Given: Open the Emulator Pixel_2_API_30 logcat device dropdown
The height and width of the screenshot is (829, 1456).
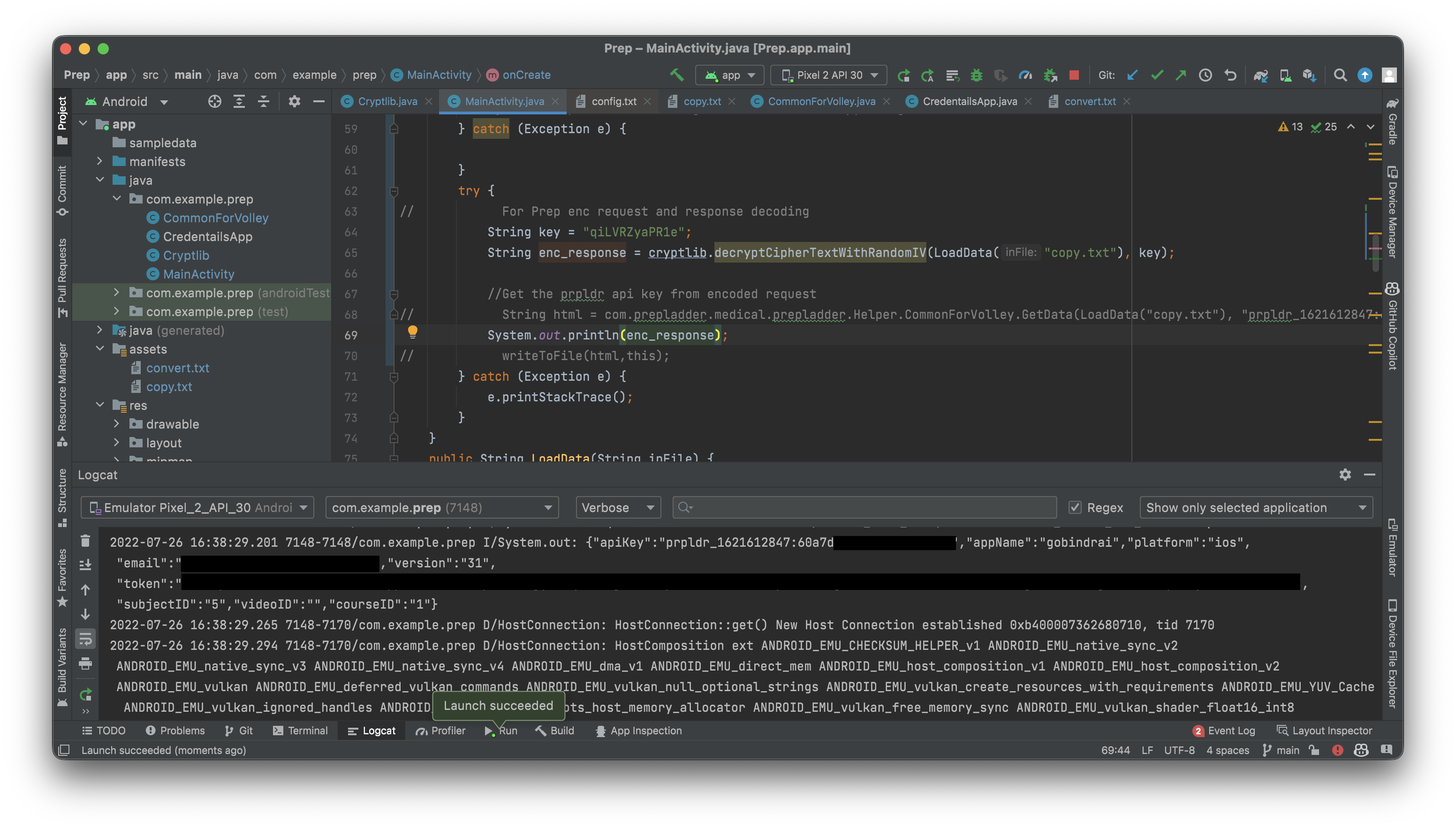Looking at the screenshot, I should pos(197,507).
